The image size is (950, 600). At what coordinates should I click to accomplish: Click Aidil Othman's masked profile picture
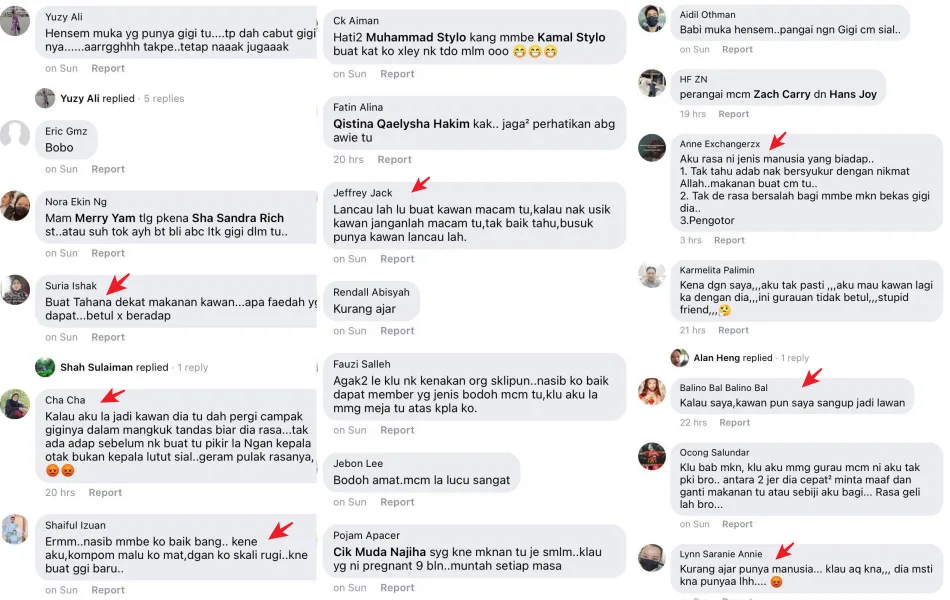point(652,18)
